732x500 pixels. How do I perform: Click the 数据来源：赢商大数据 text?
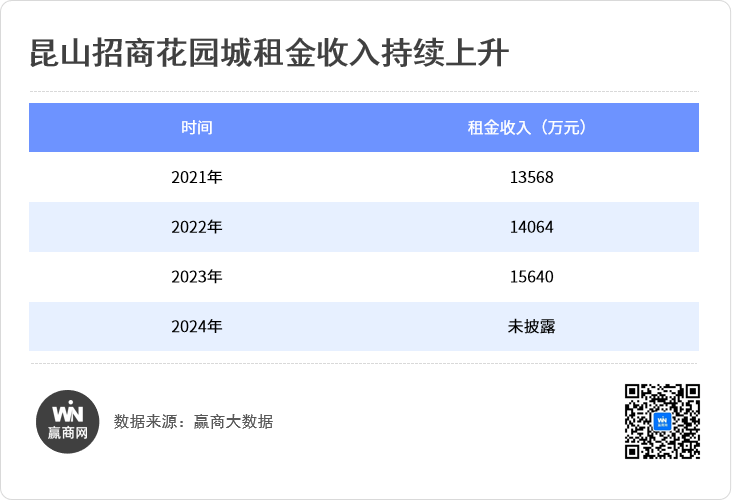click(193, 422)
